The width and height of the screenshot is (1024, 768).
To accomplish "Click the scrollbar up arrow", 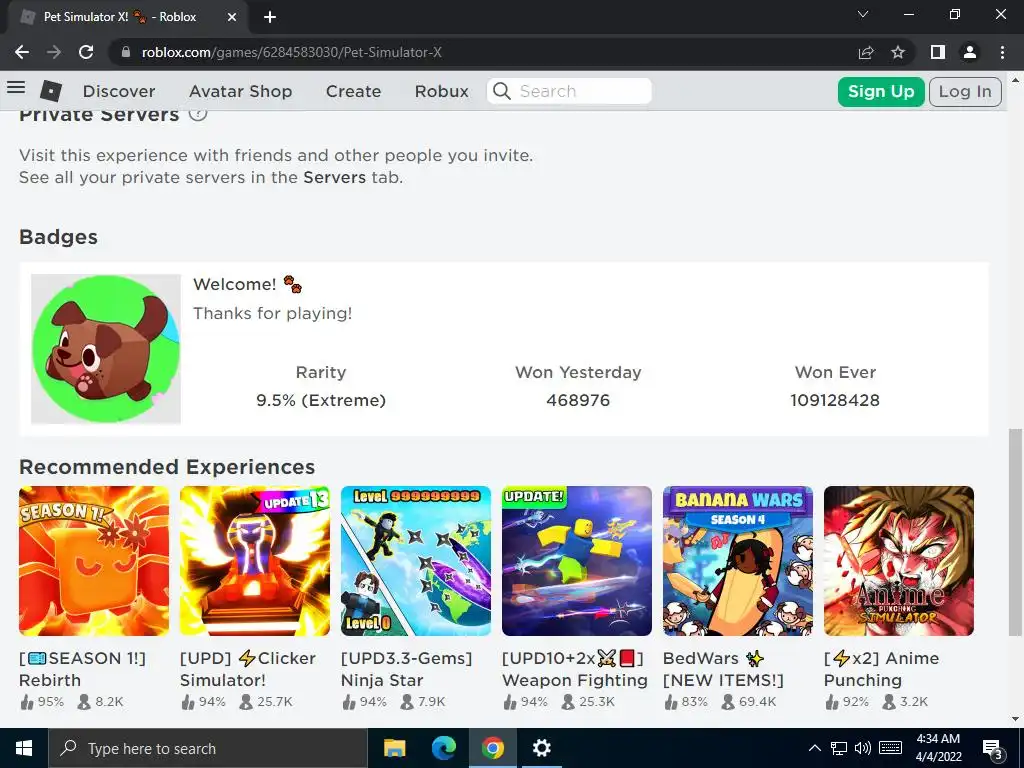I will (x=1015, y=80).
